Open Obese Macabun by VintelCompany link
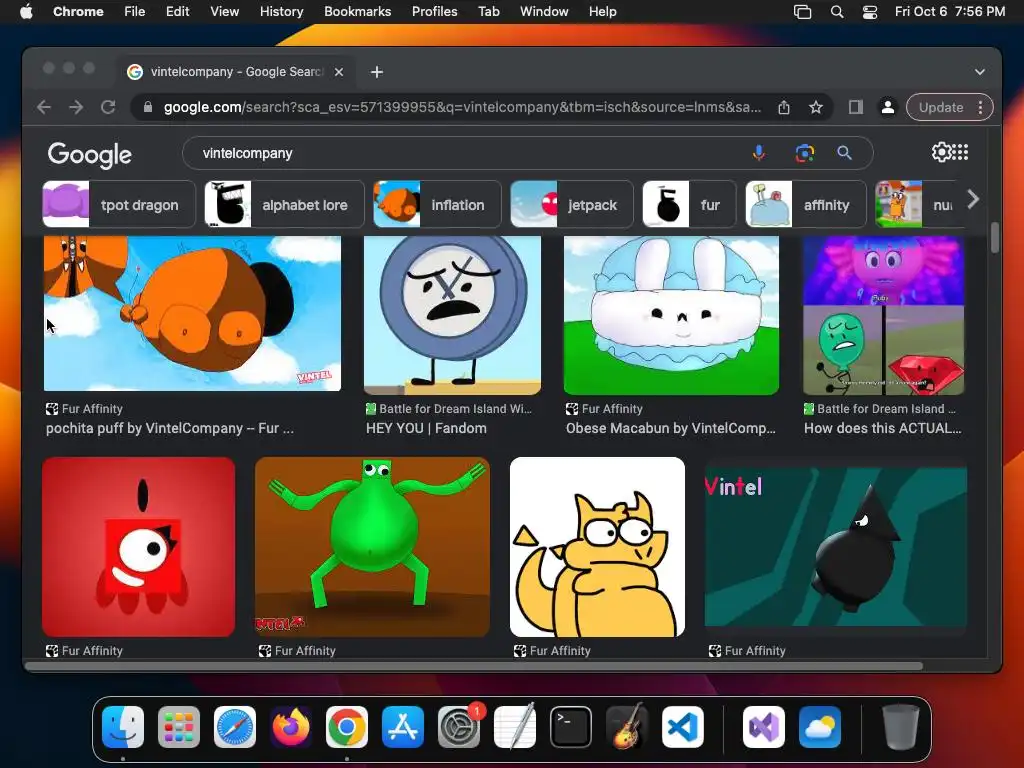Viewport: 1024px width, 768px height. (x=671, y=428)
